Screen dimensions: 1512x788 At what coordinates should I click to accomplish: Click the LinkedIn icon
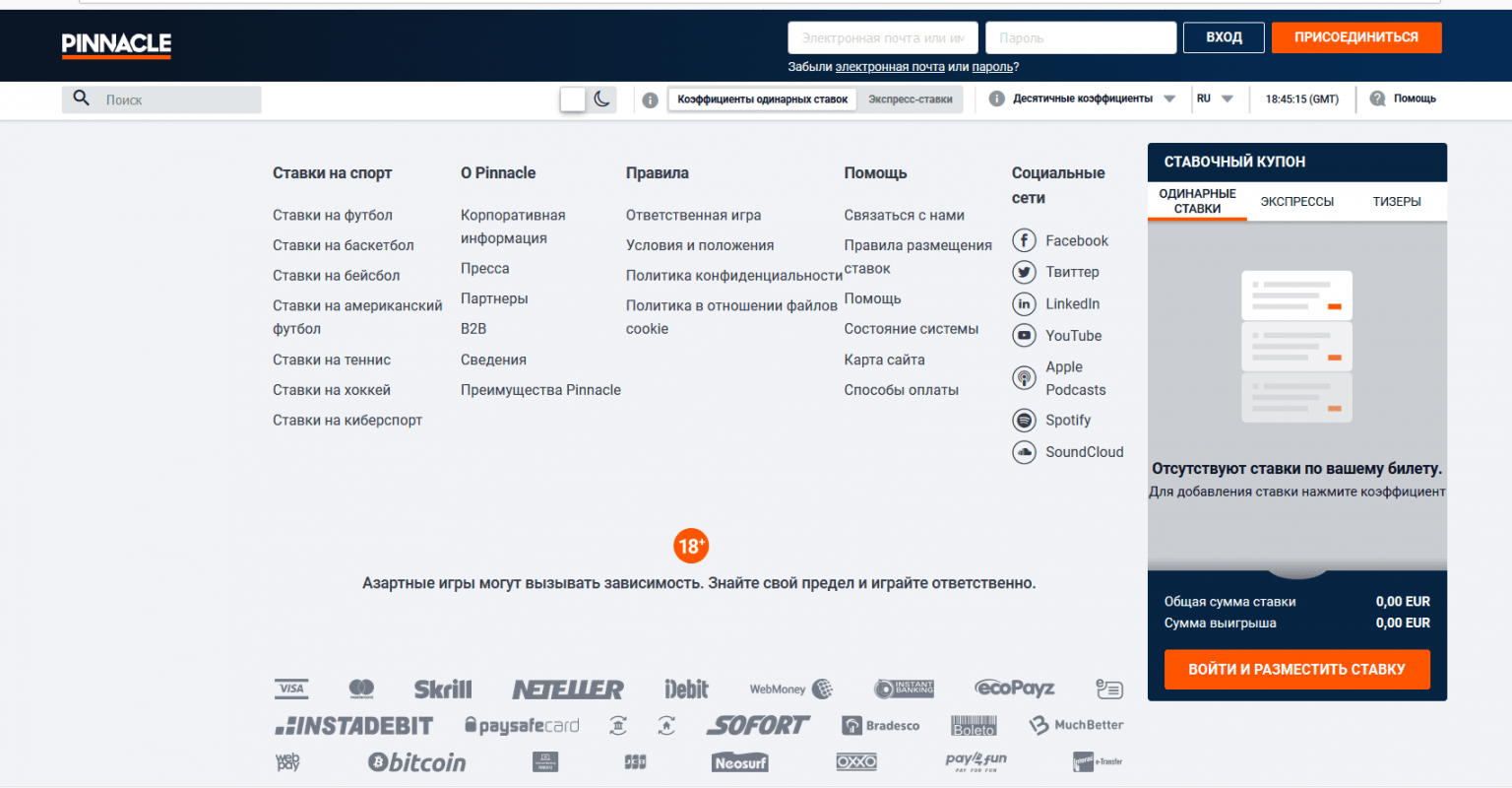(1024, 303)
